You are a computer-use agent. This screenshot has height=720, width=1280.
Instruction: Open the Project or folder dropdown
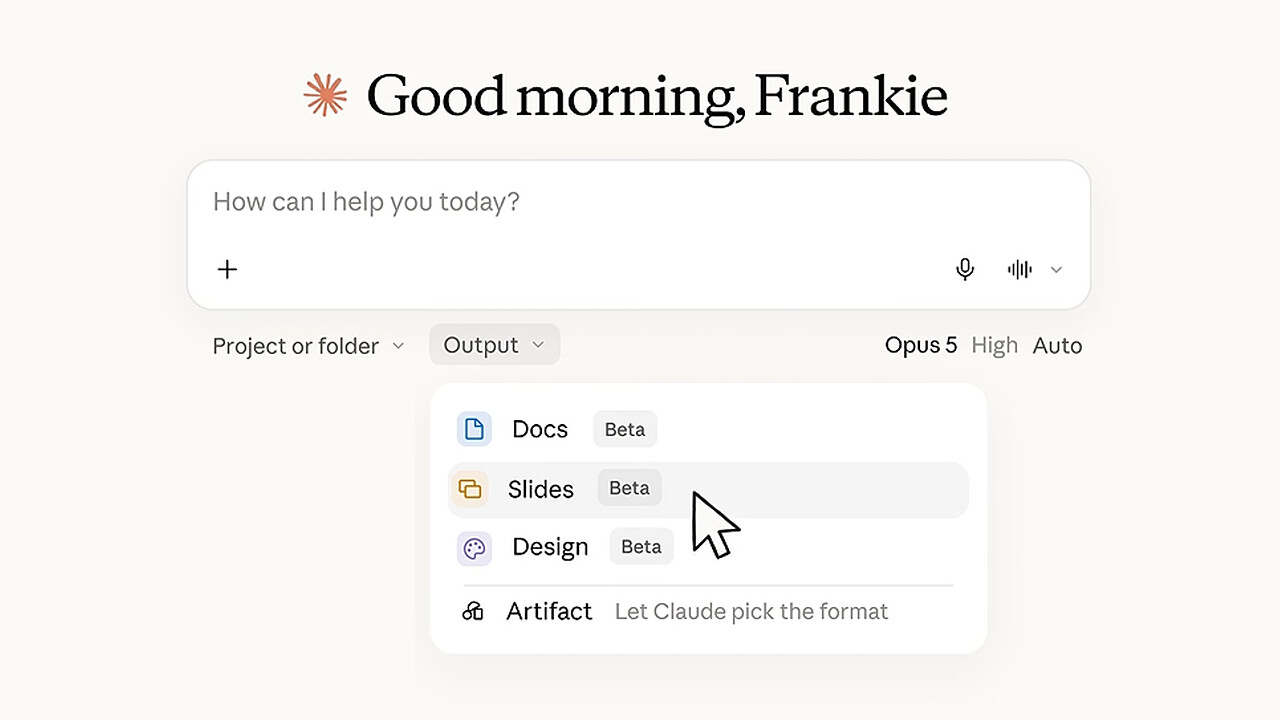pyautogui.click(x=308, y=346)
